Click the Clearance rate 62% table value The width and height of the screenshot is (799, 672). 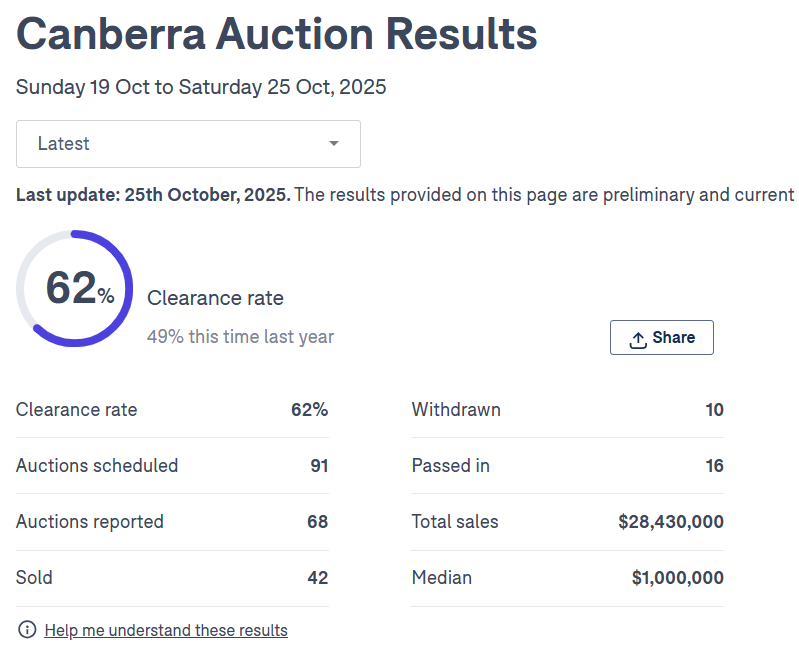click(308, 410)
